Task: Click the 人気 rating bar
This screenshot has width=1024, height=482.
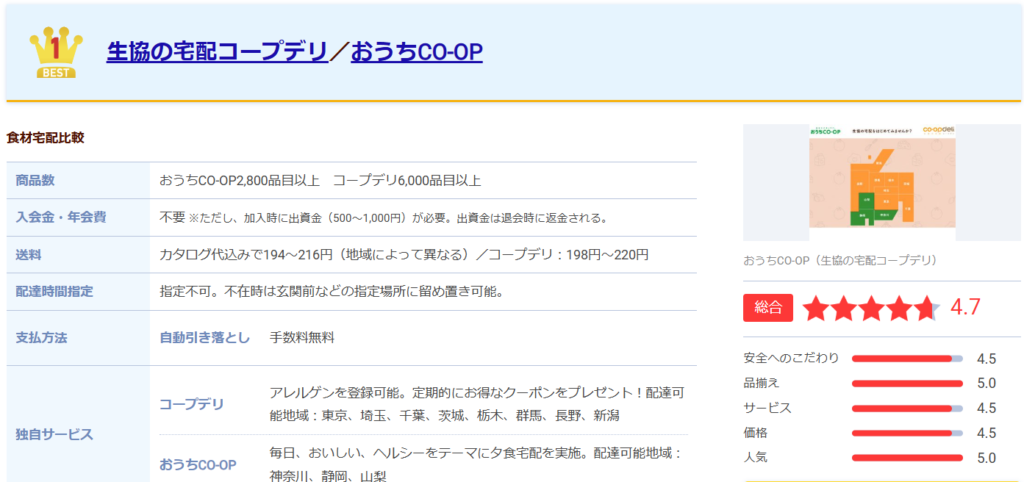Action: [906, 458]
